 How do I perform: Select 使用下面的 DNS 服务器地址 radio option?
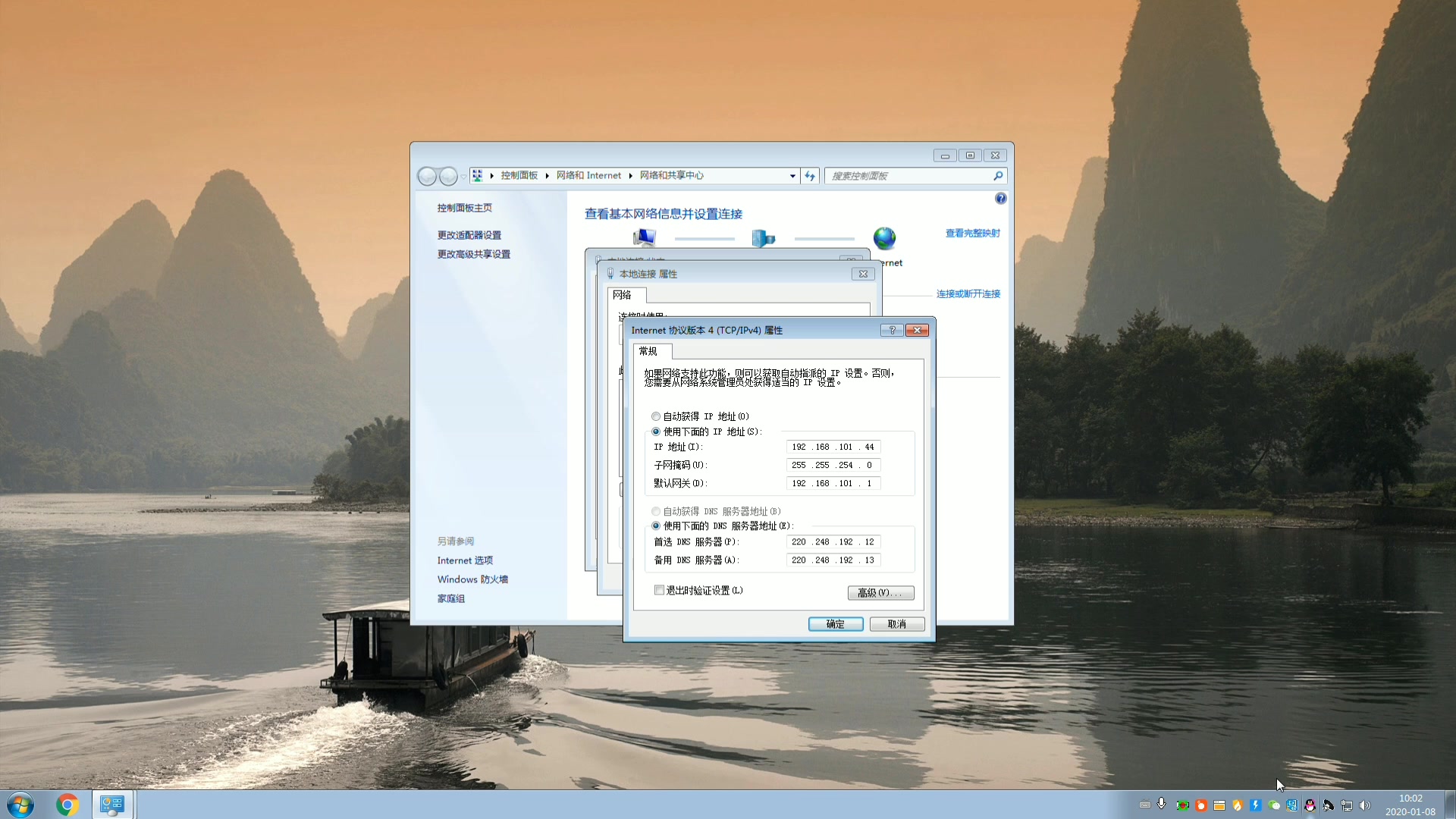tap(656, 526)
